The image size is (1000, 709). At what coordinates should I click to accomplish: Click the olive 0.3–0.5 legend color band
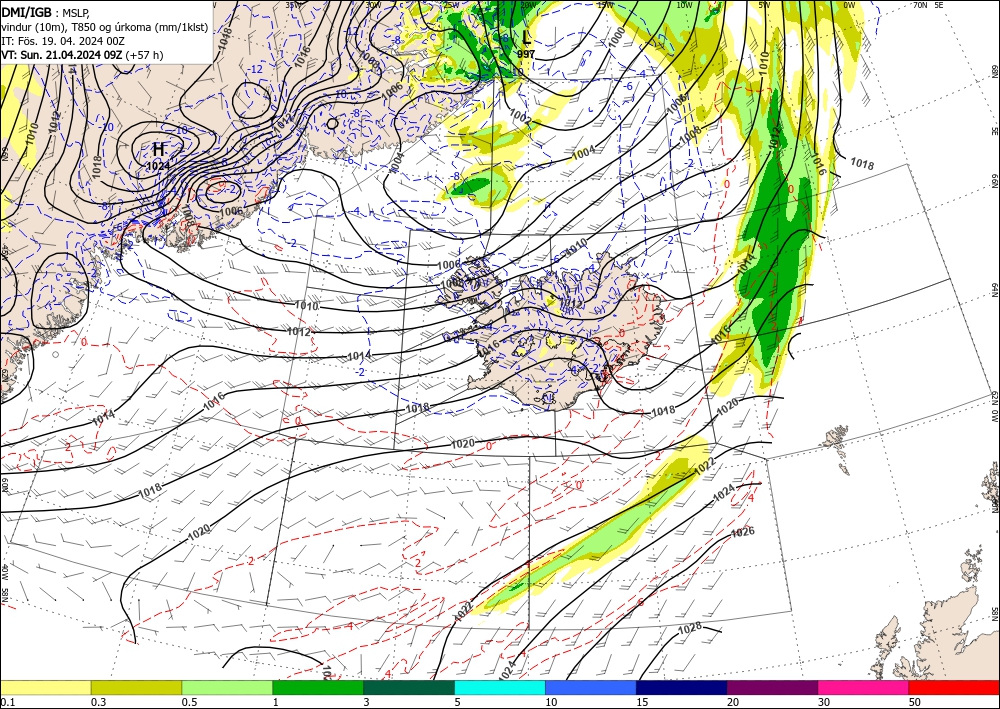pyautogui.click(x=136, y=687)
